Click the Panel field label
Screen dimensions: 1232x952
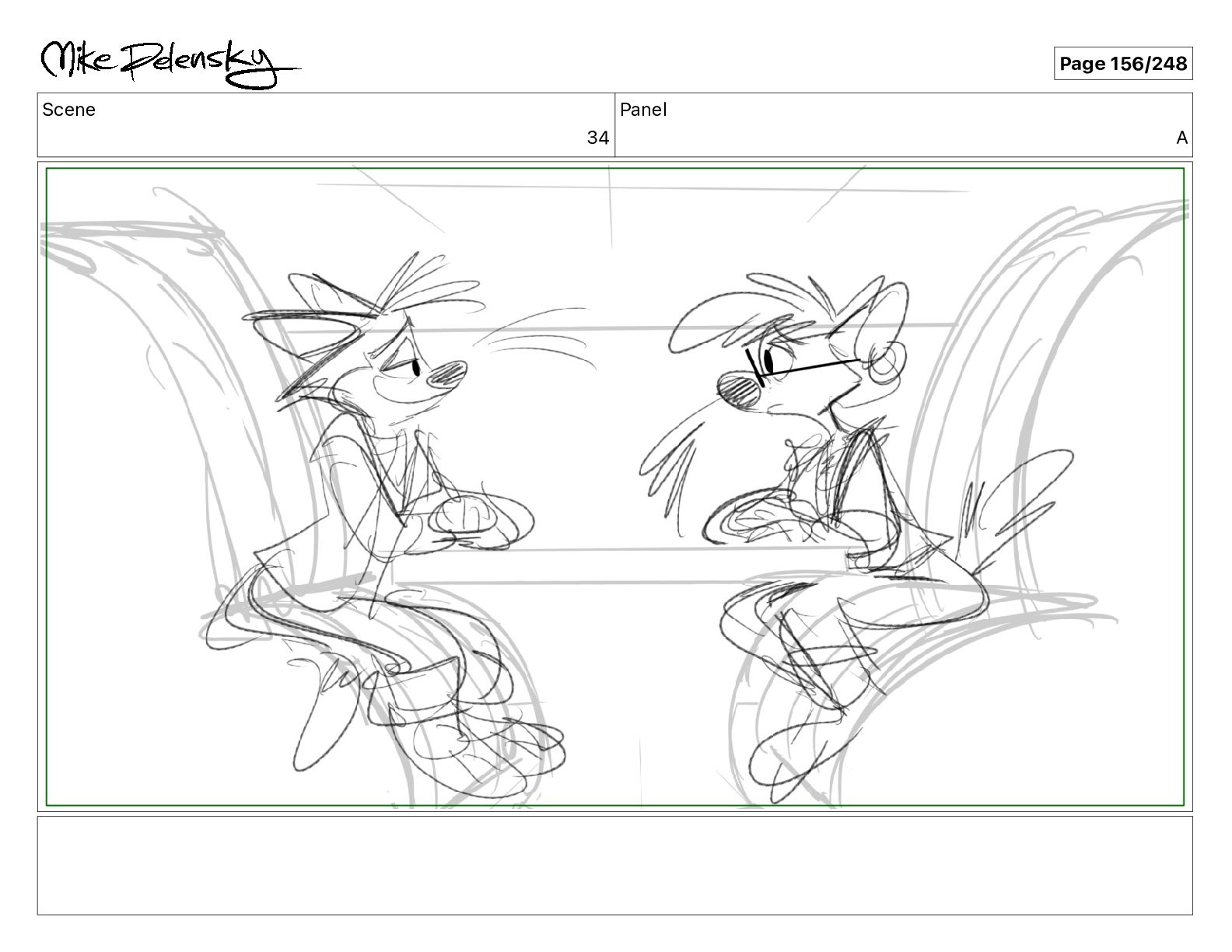[643, 110]
